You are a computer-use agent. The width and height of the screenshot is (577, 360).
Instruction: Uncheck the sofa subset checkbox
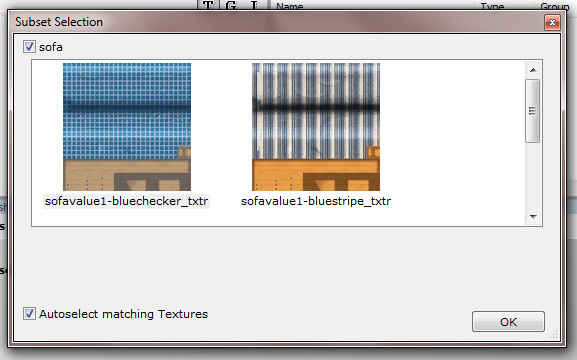[29, 47]
